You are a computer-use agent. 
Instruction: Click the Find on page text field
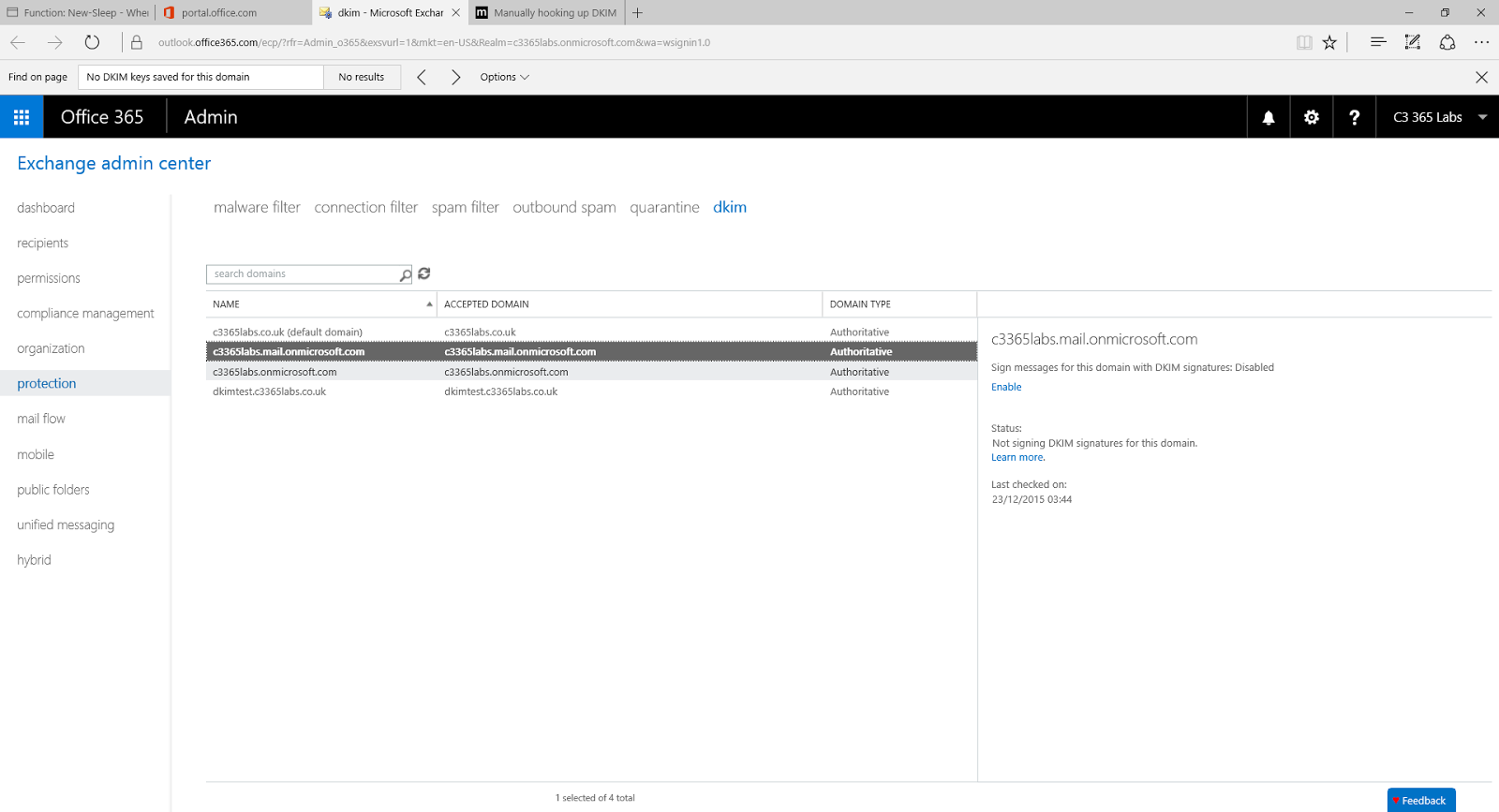(x=200, y=77)
